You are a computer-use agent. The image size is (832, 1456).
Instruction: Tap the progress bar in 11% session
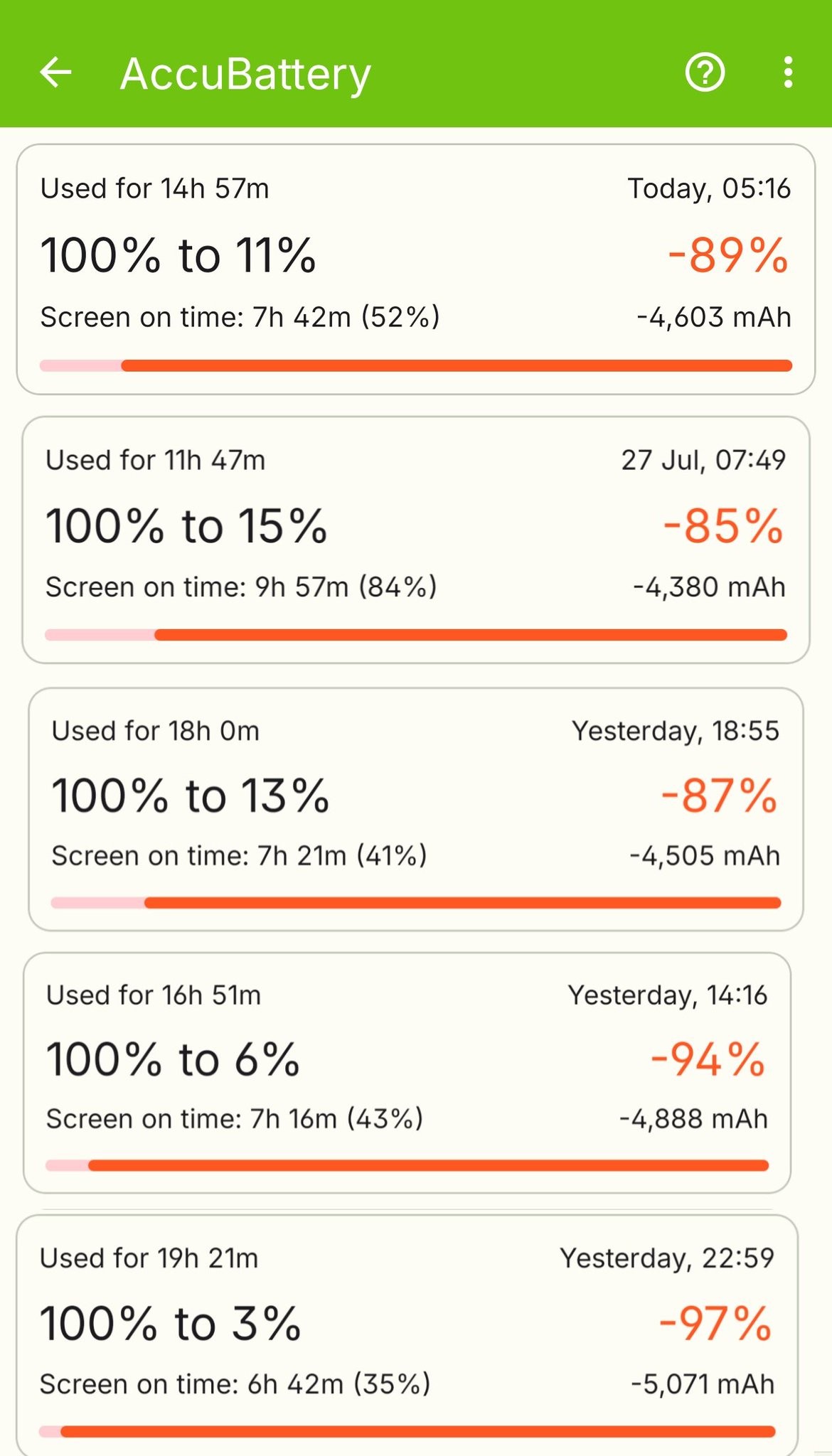pyautogui.click(x=416, y=365)
